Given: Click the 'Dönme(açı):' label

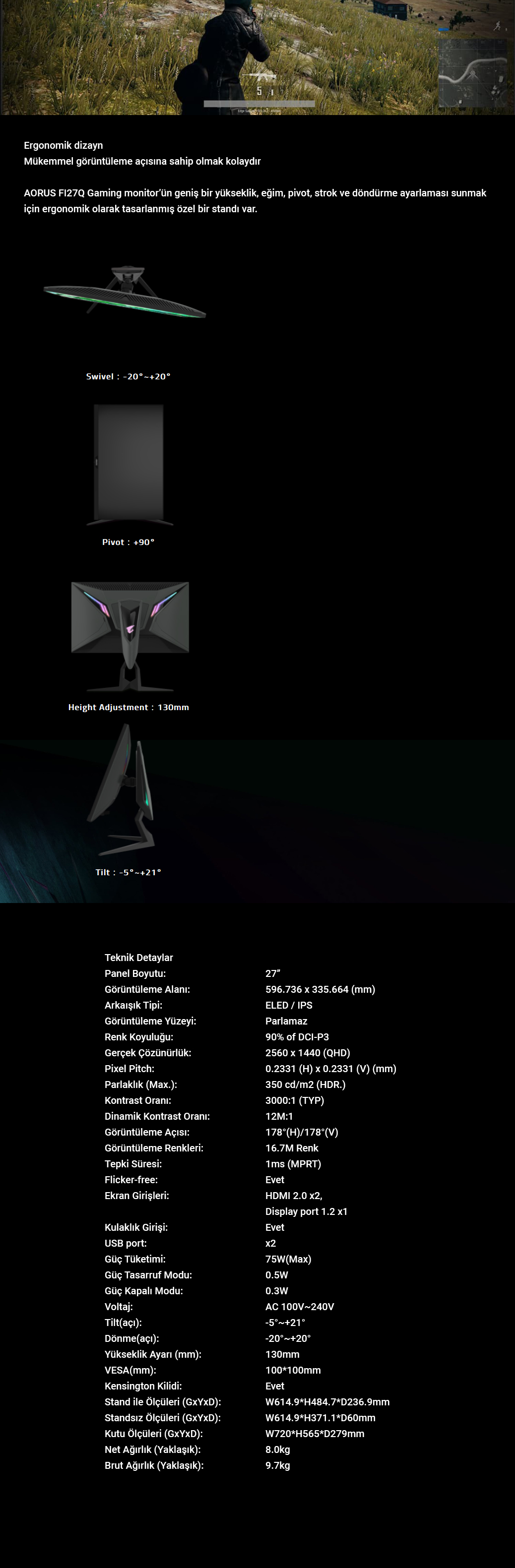Looking at the screenshot, I should click(131, 1337).
